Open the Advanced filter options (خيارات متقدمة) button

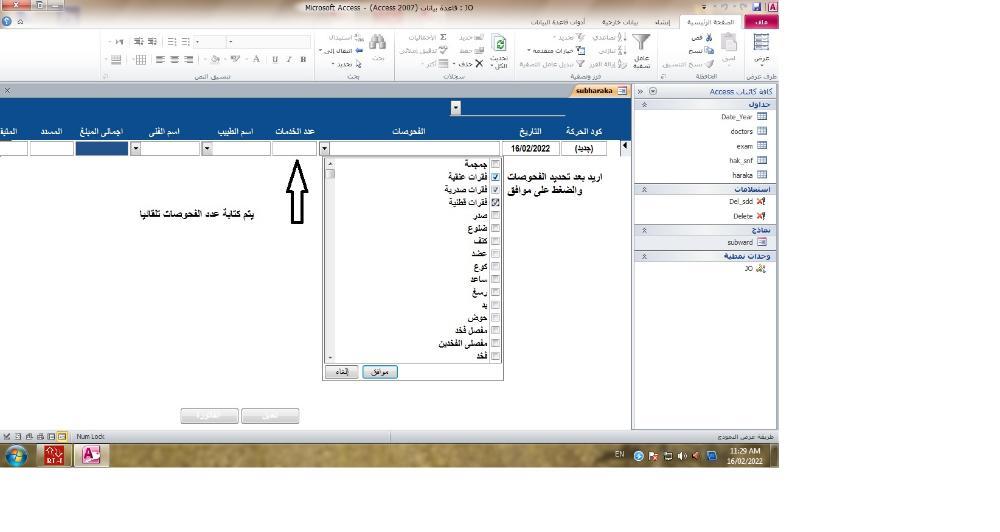tap(556, 50)
